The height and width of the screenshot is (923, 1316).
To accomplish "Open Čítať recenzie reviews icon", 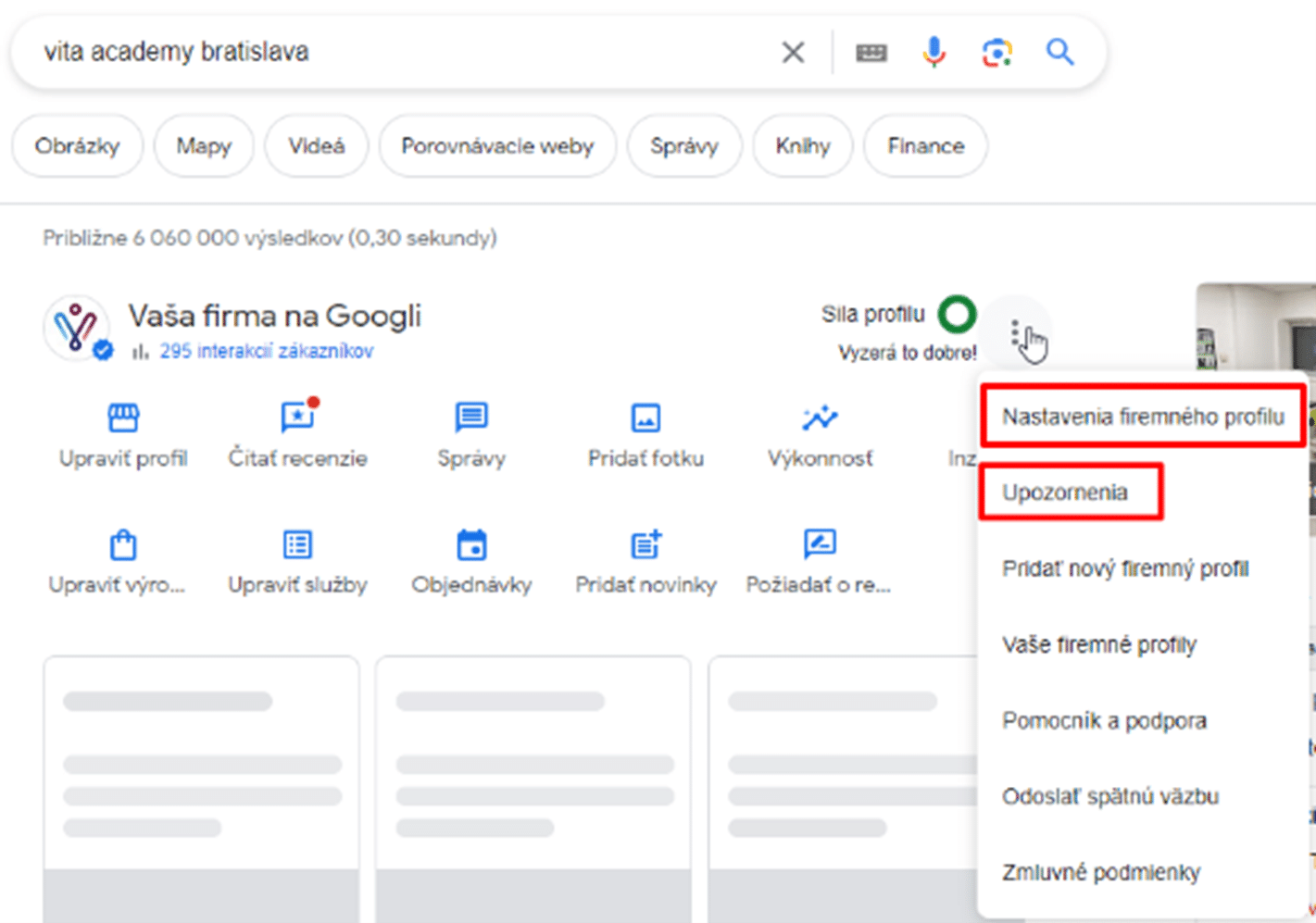I will tap(297, 417).
